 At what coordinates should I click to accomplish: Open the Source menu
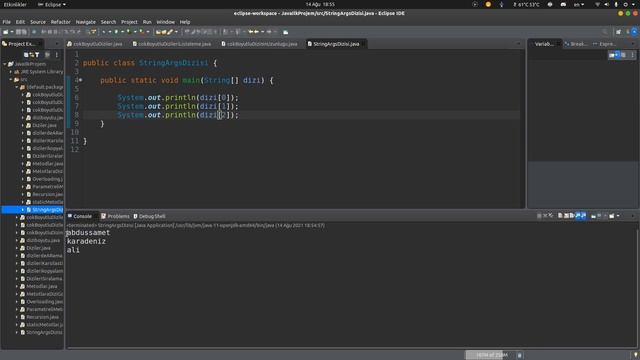coord(38,22)
